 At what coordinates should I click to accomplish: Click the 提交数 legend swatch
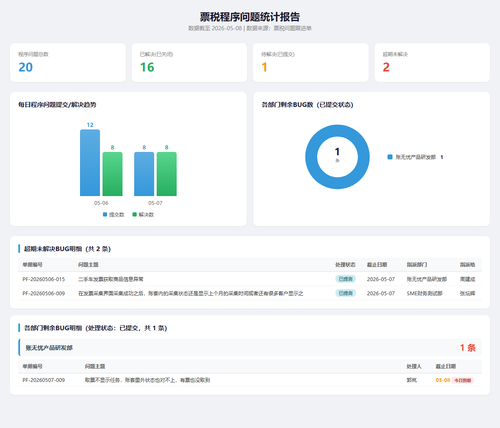tap(105, 214)
